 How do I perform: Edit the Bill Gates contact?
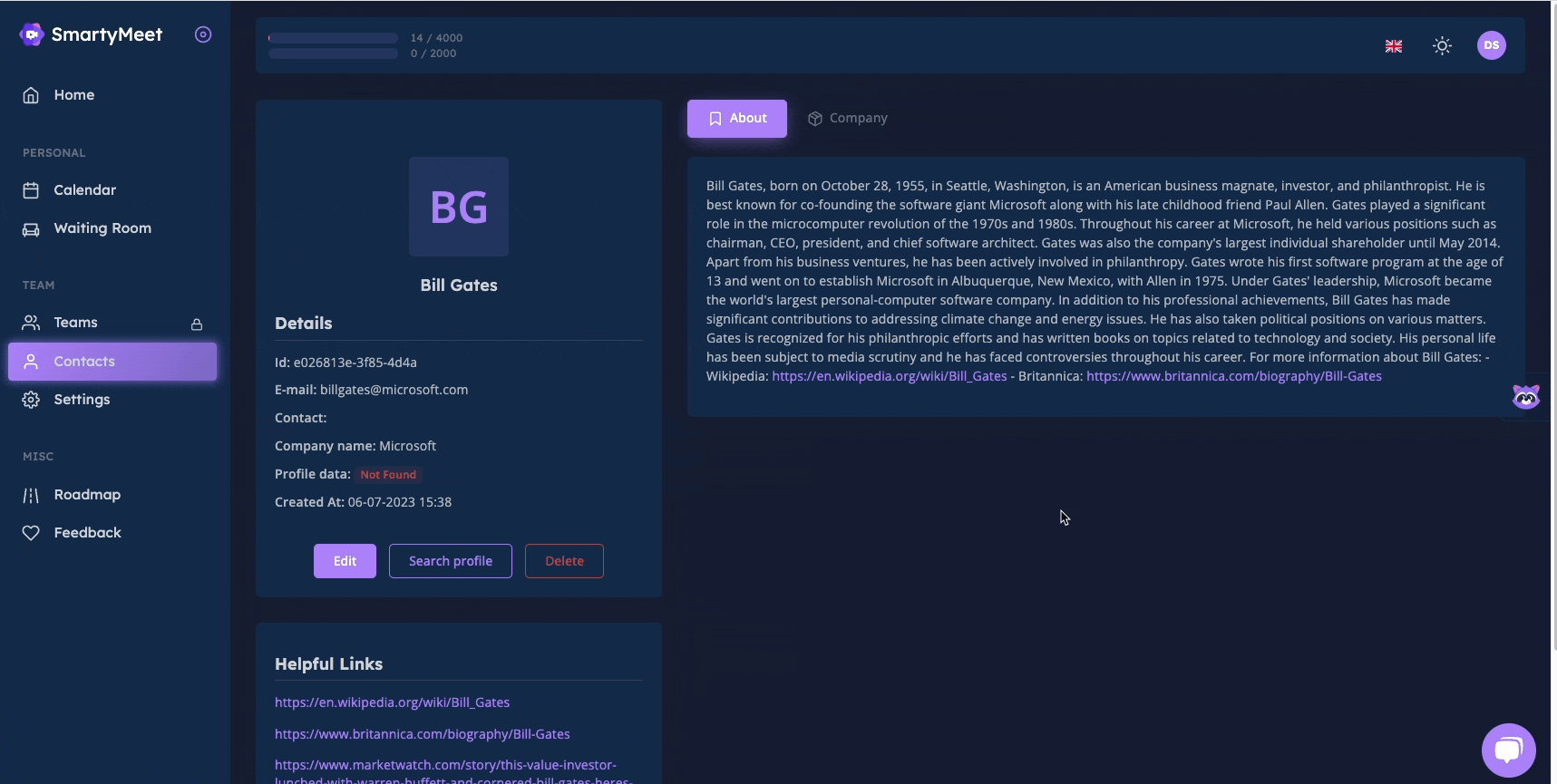pyautogui.click(x=345, y=561)
